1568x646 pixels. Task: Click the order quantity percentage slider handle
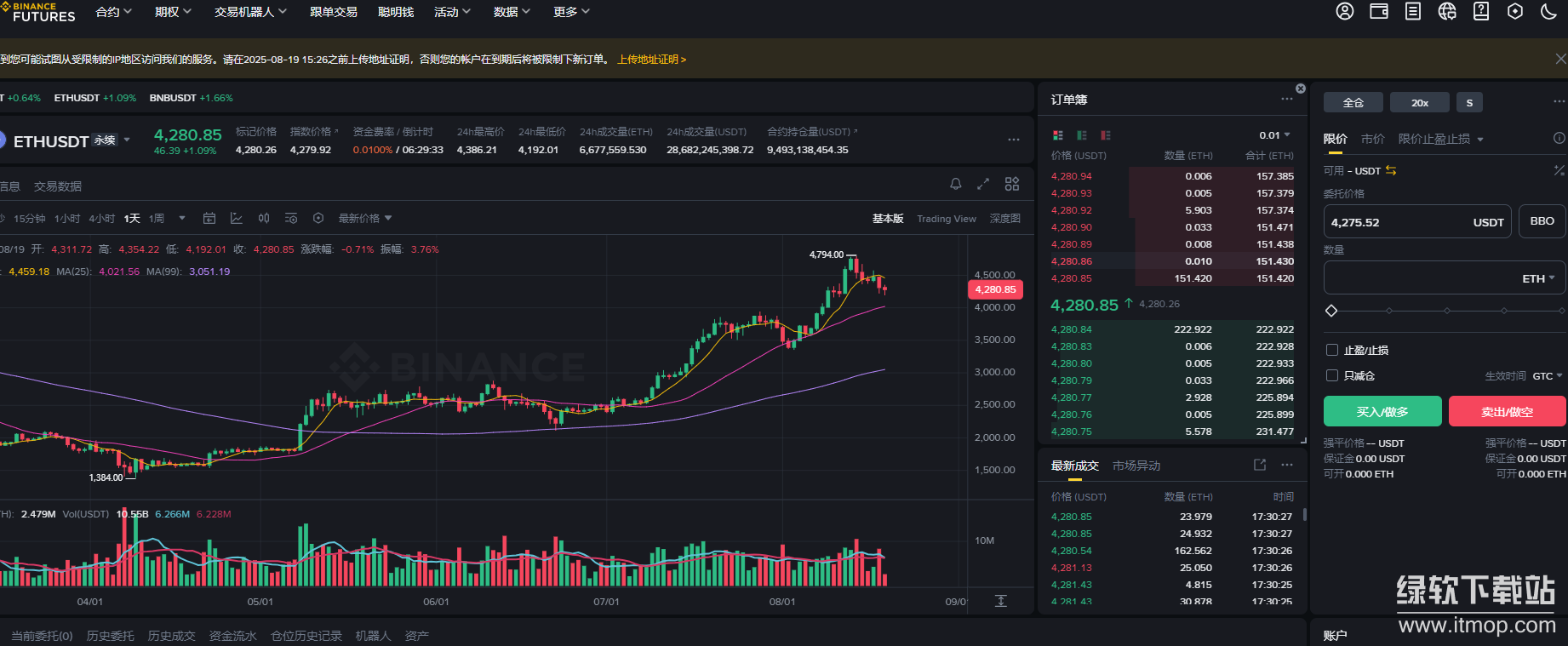coord(1331,311)
